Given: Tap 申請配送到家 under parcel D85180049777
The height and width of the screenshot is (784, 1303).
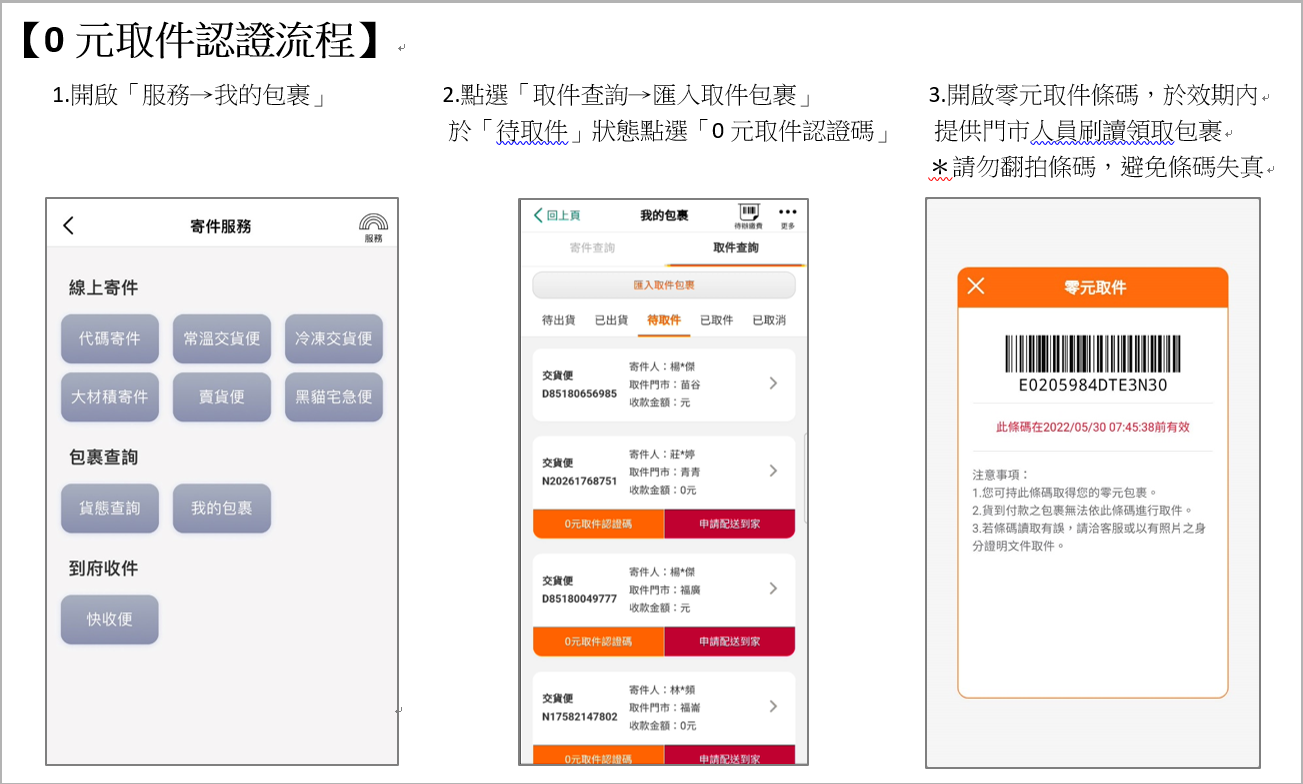Looking at the screenshot, I should coord(729,642).
